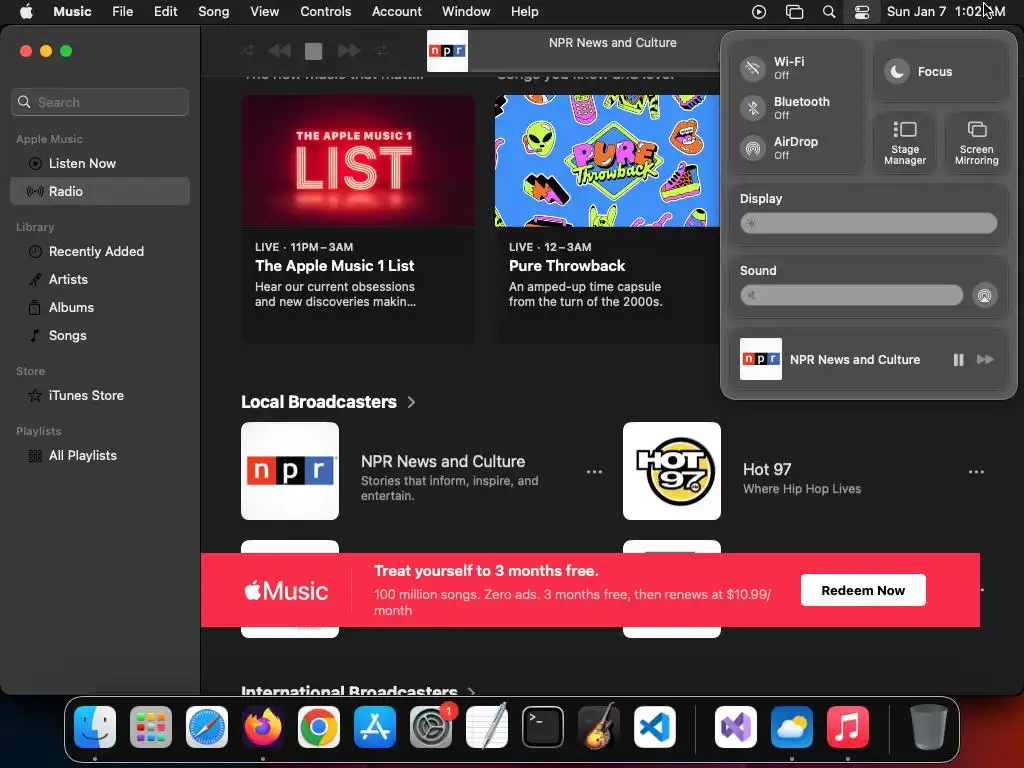1024x768 pixels.
Task: Play Hot 97 station tile
Action: click(672, 471)
